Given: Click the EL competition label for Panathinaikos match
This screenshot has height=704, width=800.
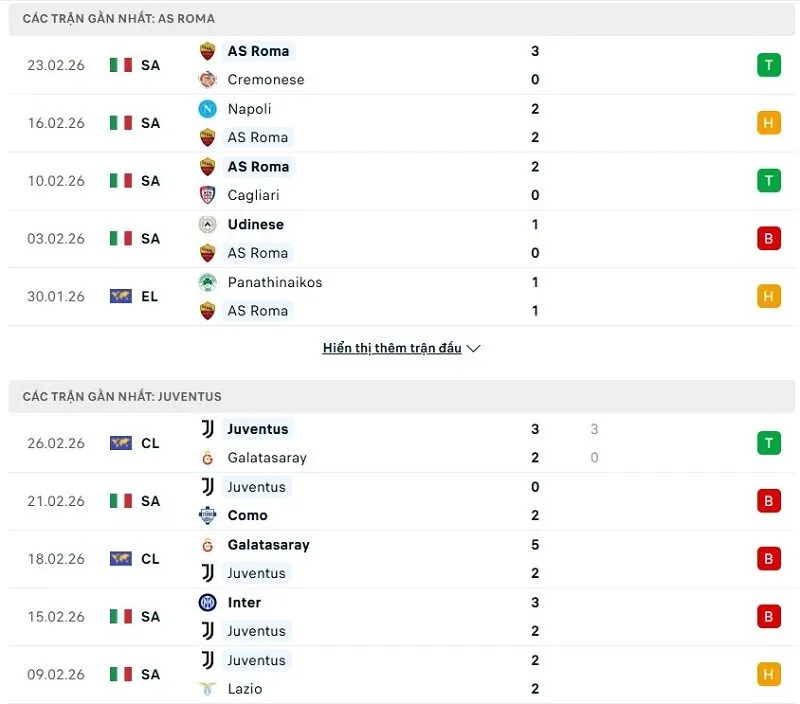Looking at the screenshot, I should (x=150, y=296).
